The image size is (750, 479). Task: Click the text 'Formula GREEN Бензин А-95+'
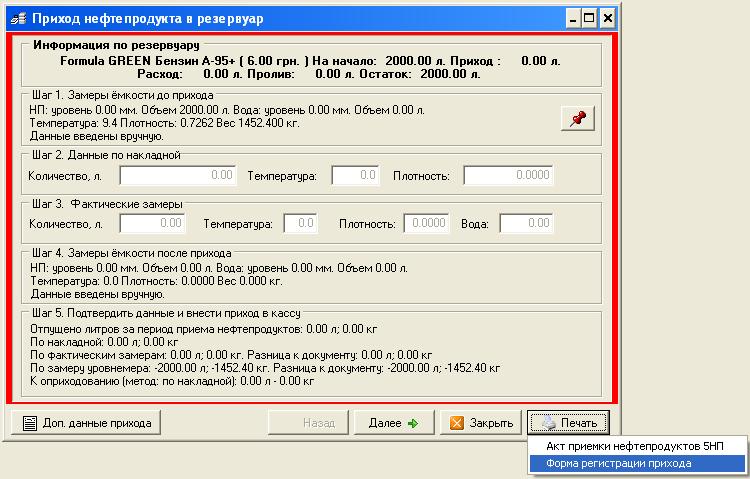tap(148, 61)
